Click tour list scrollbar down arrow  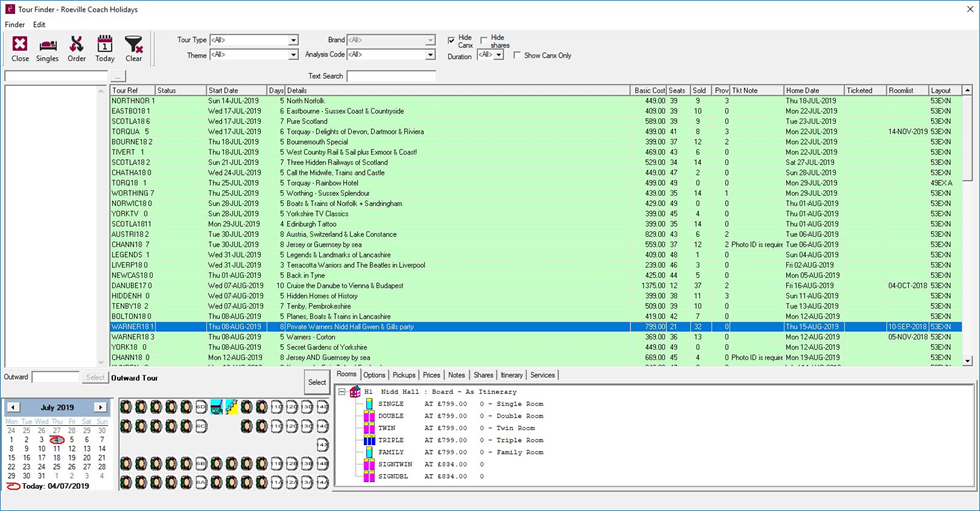click(x=968, y=361)
